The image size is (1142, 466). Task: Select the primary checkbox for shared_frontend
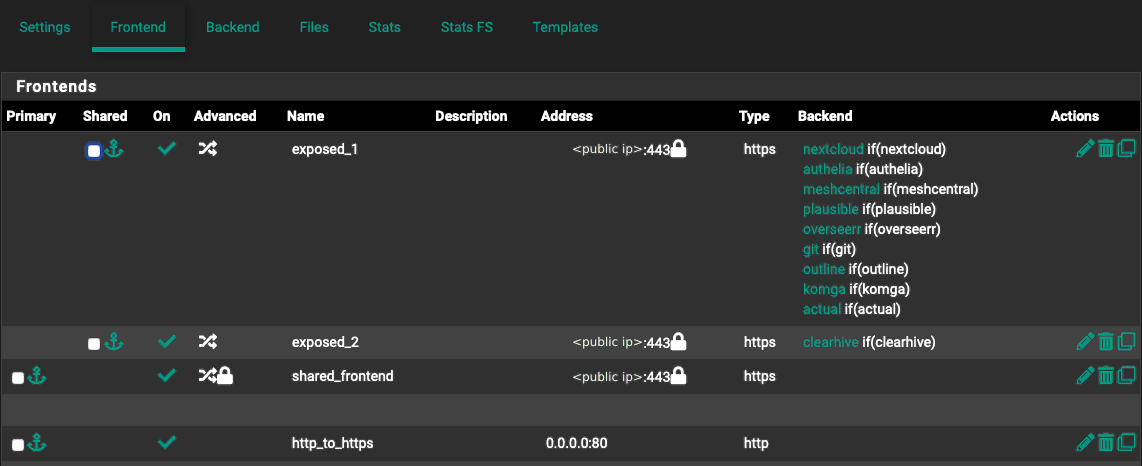click(17, 378)
